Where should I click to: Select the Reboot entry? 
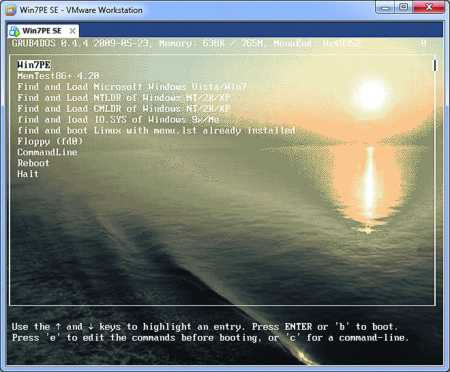tap(33, 163)
